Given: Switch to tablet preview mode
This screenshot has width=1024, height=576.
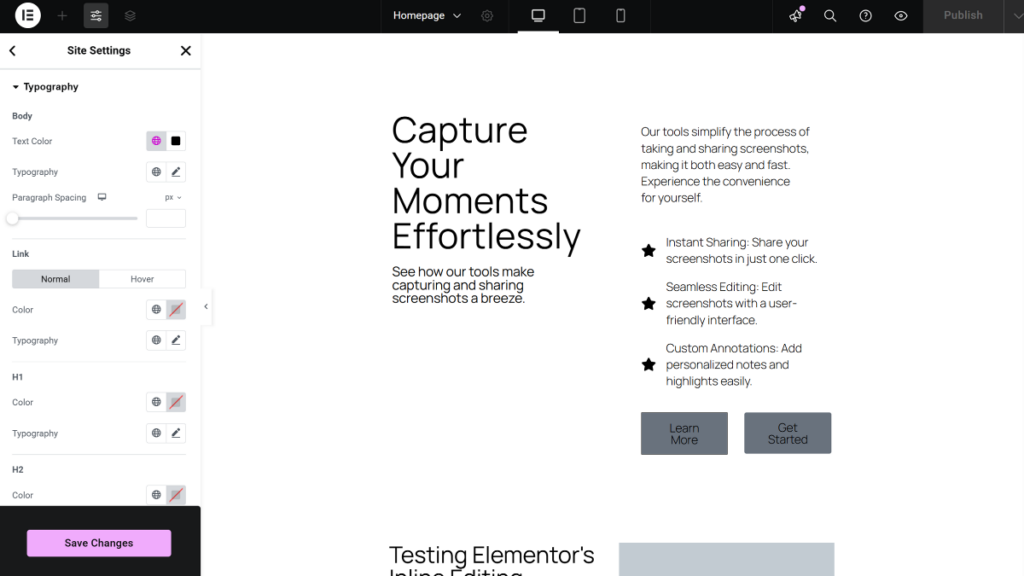Looking at the screenshot, I should coord(579,16).
